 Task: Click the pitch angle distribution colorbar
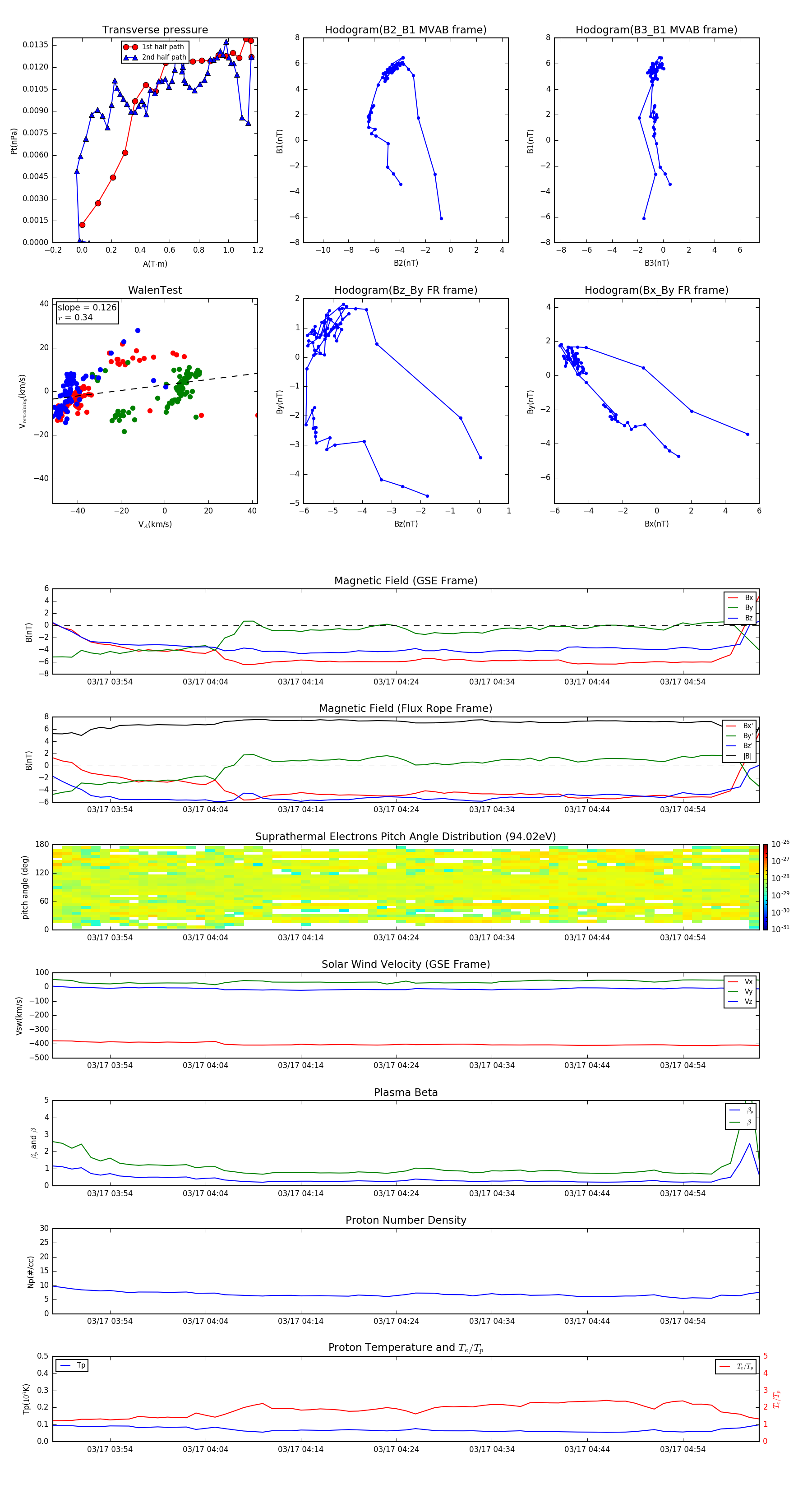(765, 887)
